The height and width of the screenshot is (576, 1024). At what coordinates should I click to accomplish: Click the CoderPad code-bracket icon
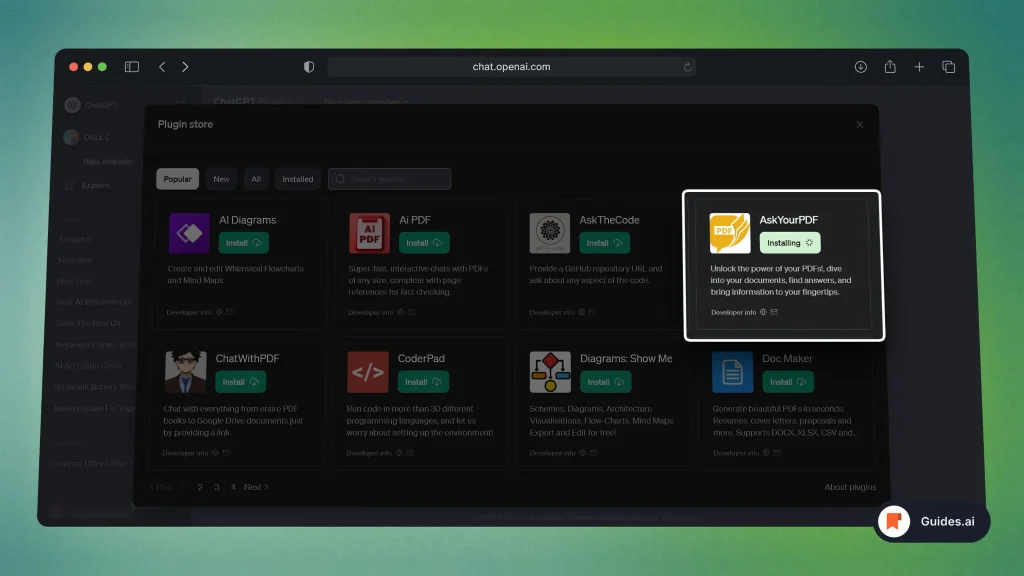368,372
